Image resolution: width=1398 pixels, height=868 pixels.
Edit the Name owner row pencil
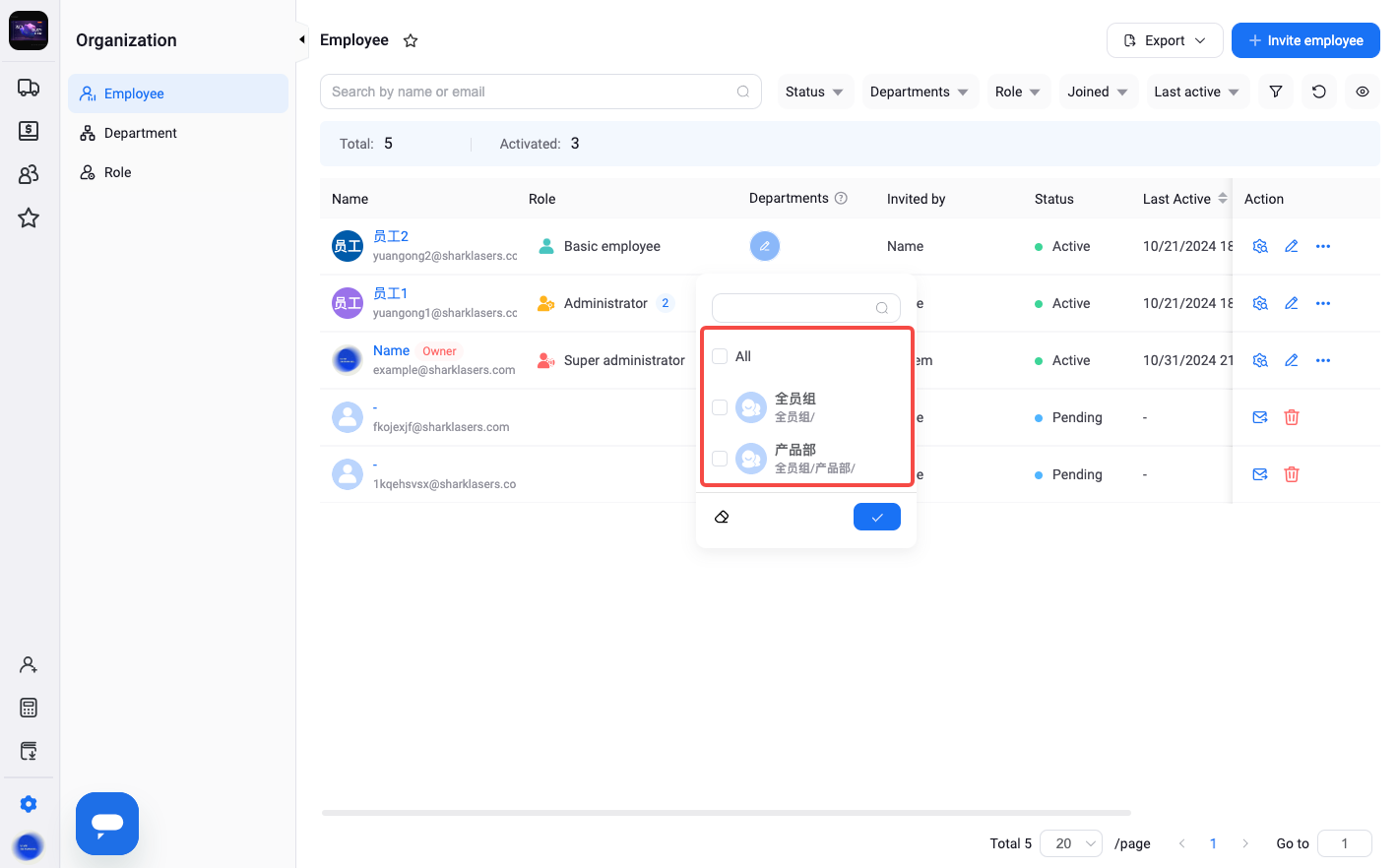pos(1292,360)
